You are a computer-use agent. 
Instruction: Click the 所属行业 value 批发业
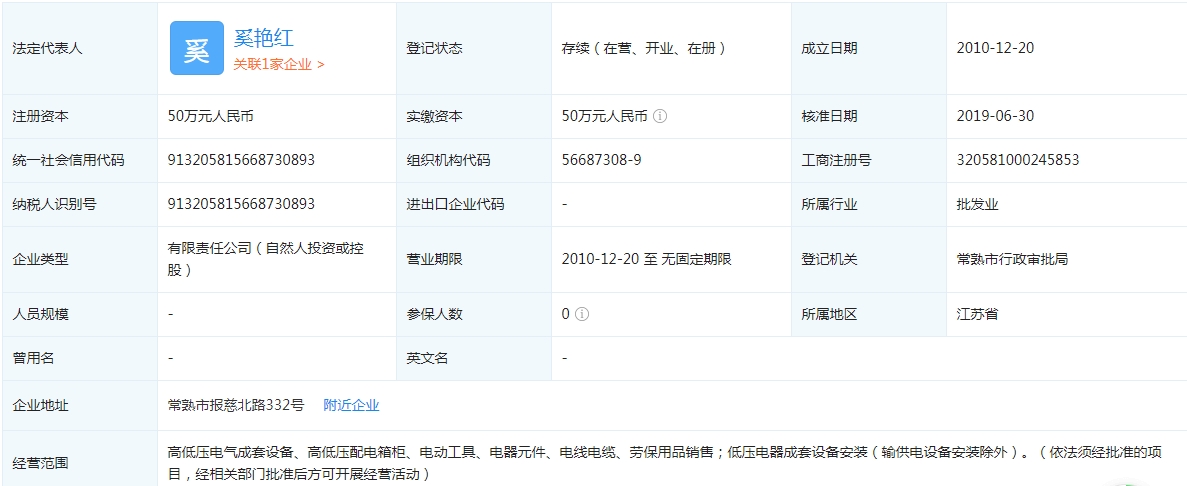click(977, 204)
